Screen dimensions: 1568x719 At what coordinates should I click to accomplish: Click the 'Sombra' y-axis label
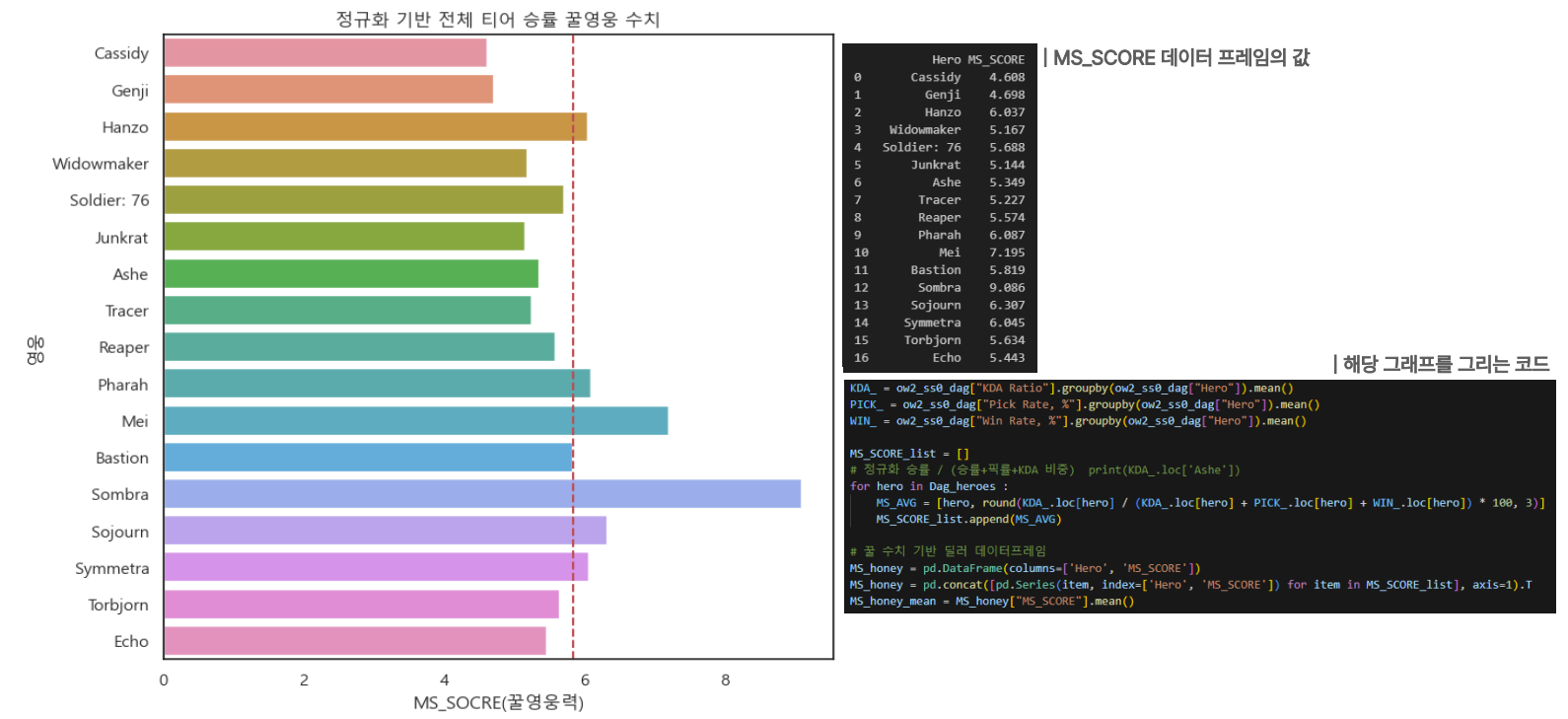(120, 494)
